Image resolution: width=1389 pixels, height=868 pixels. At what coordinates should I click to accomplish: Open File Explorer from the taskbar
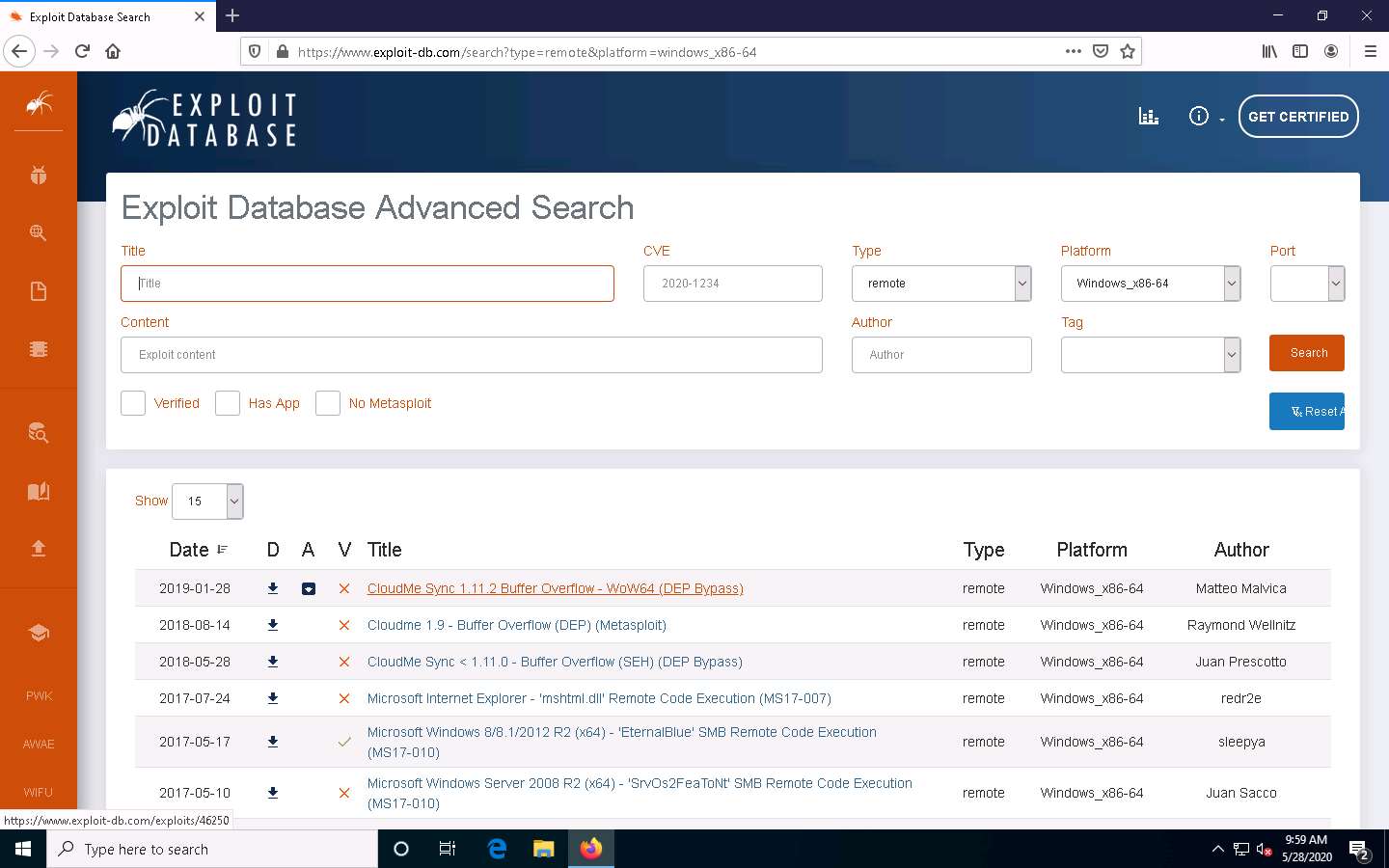tap(544, 849)
